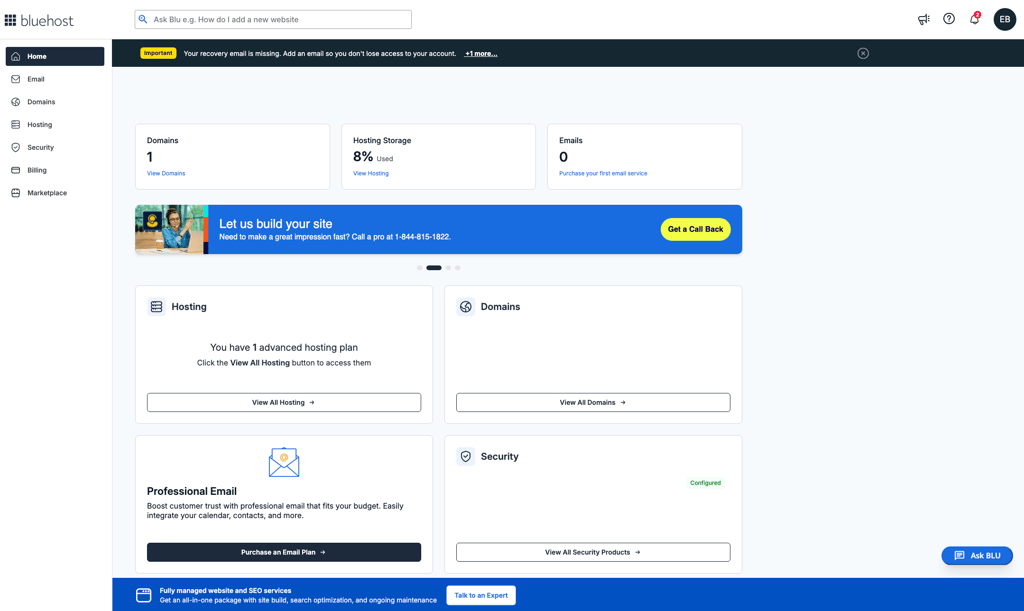Open the announcements megaphone icon
This screenshot has height=611, width=1024.
[x=923, y=20]
